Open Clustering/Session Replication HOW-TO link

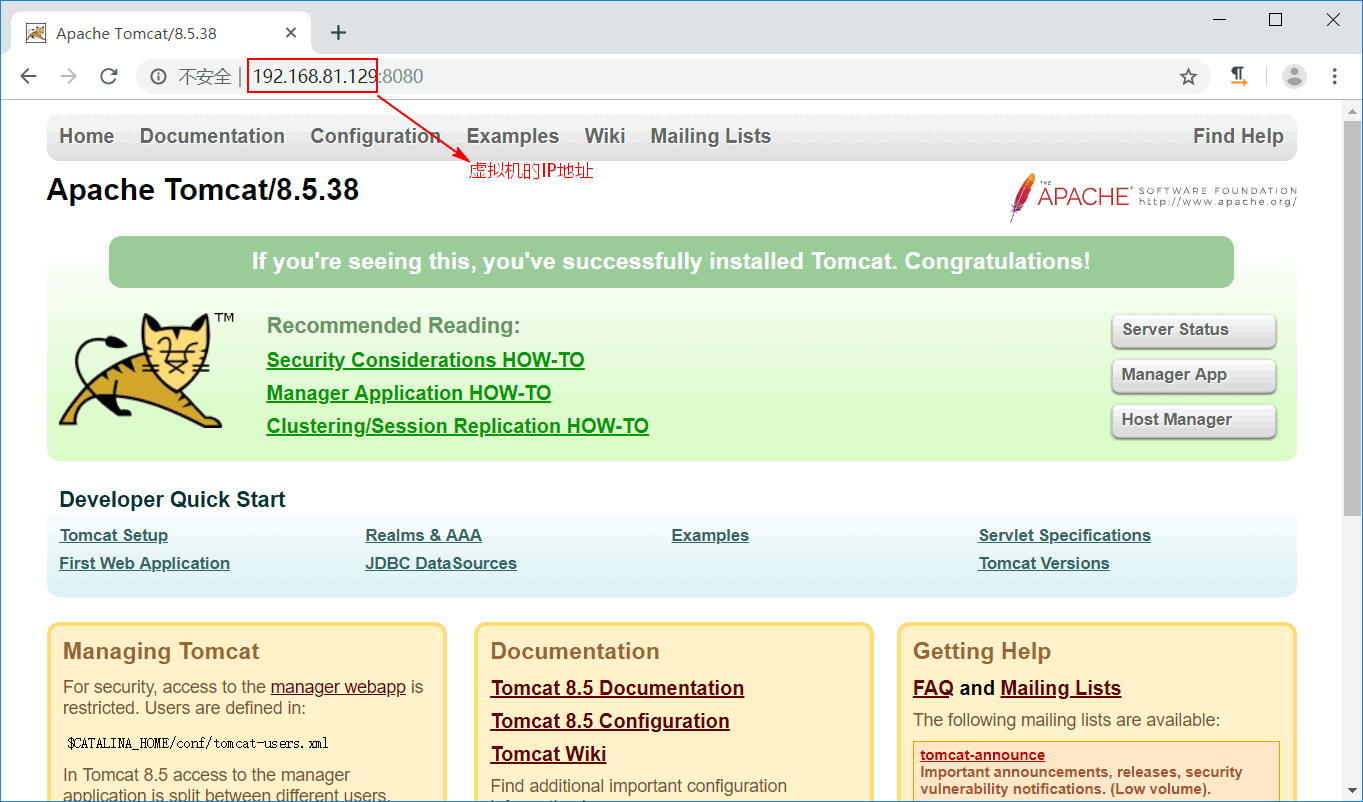point(458,426)
